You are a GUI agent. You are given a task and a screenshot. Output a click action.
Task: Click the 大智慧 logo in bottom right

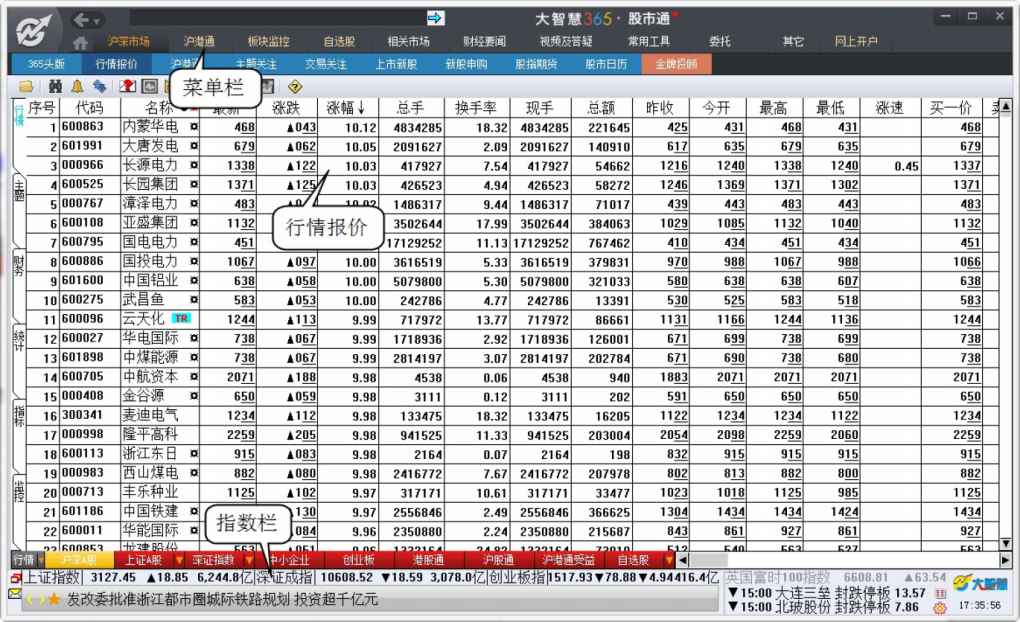click(980, 584)
